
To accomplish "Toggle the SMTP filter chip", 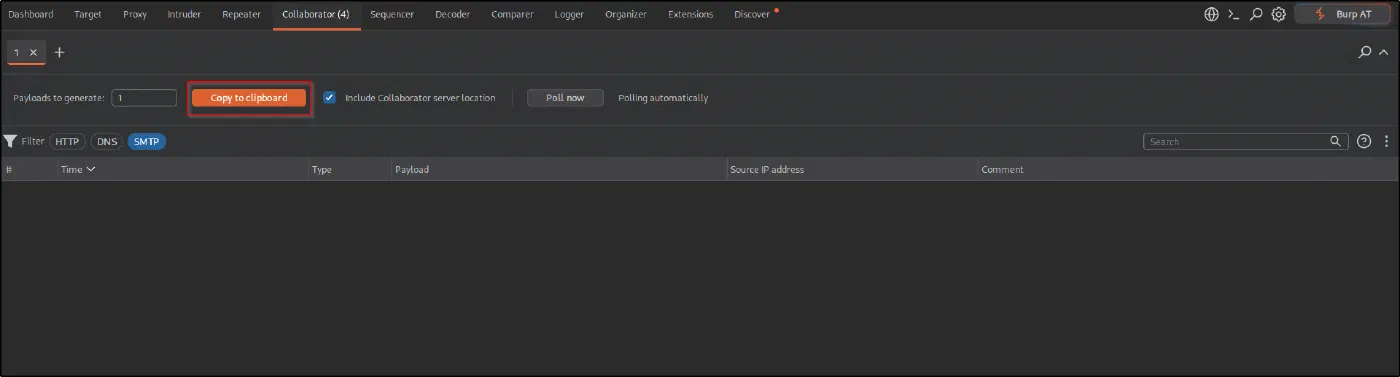I will (x=146, y=141).
